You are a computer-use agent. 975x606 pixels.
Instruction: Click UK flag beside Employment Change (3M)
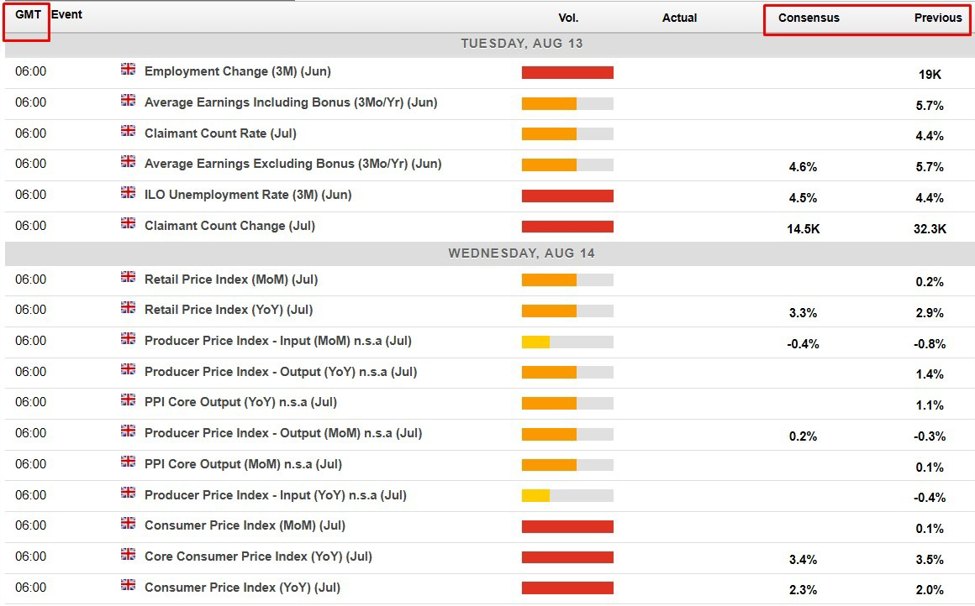pyautogui.click(x=128, y=70)
